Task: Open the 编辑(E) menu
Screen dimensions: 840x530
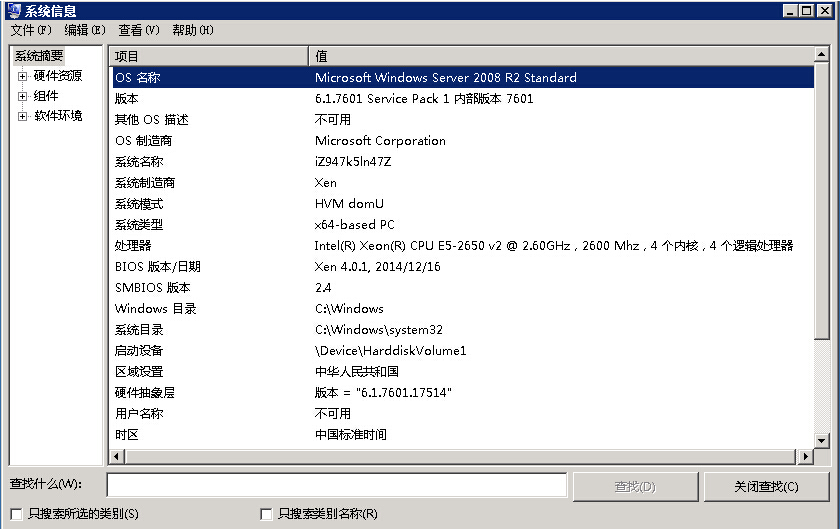Action: pos(85,30)
